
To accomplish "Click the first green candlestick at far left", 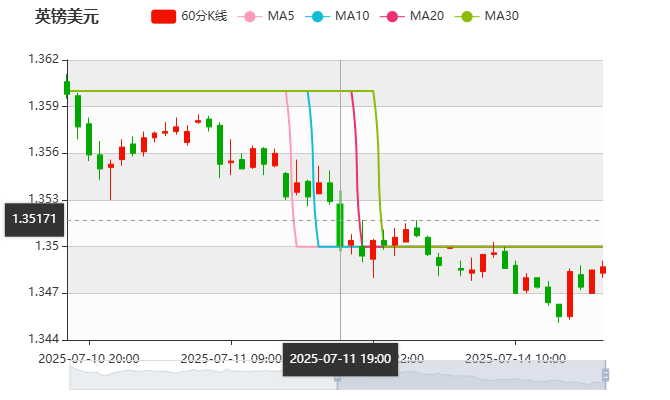I will click(67, 87).
